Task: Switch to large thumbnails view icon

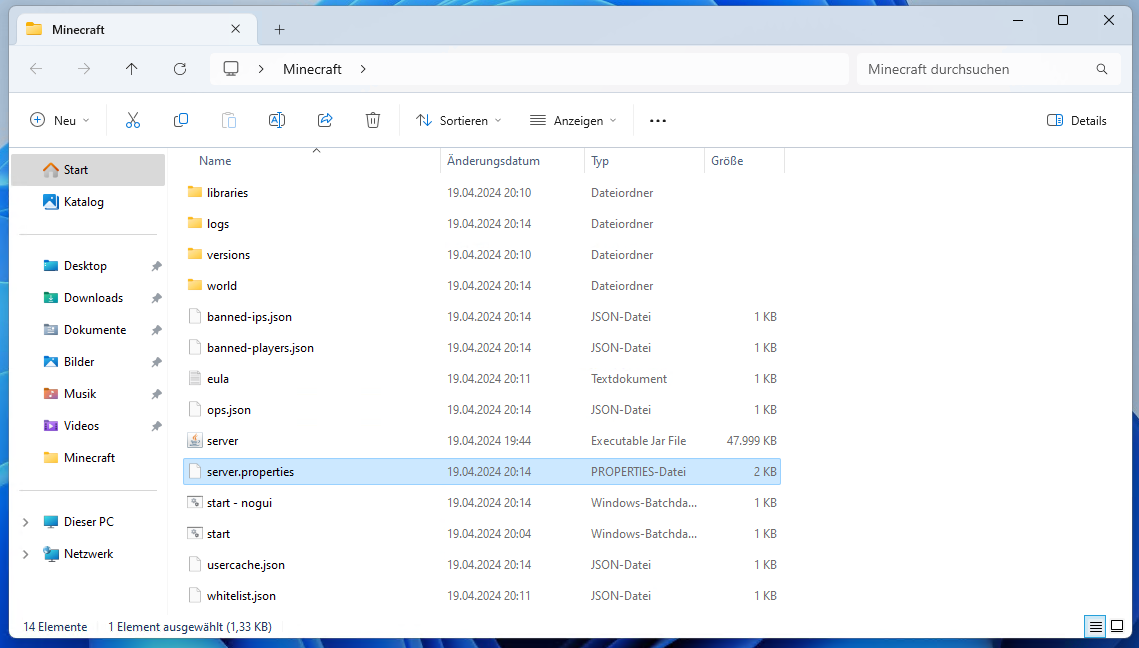Action: pos(1118,626)
